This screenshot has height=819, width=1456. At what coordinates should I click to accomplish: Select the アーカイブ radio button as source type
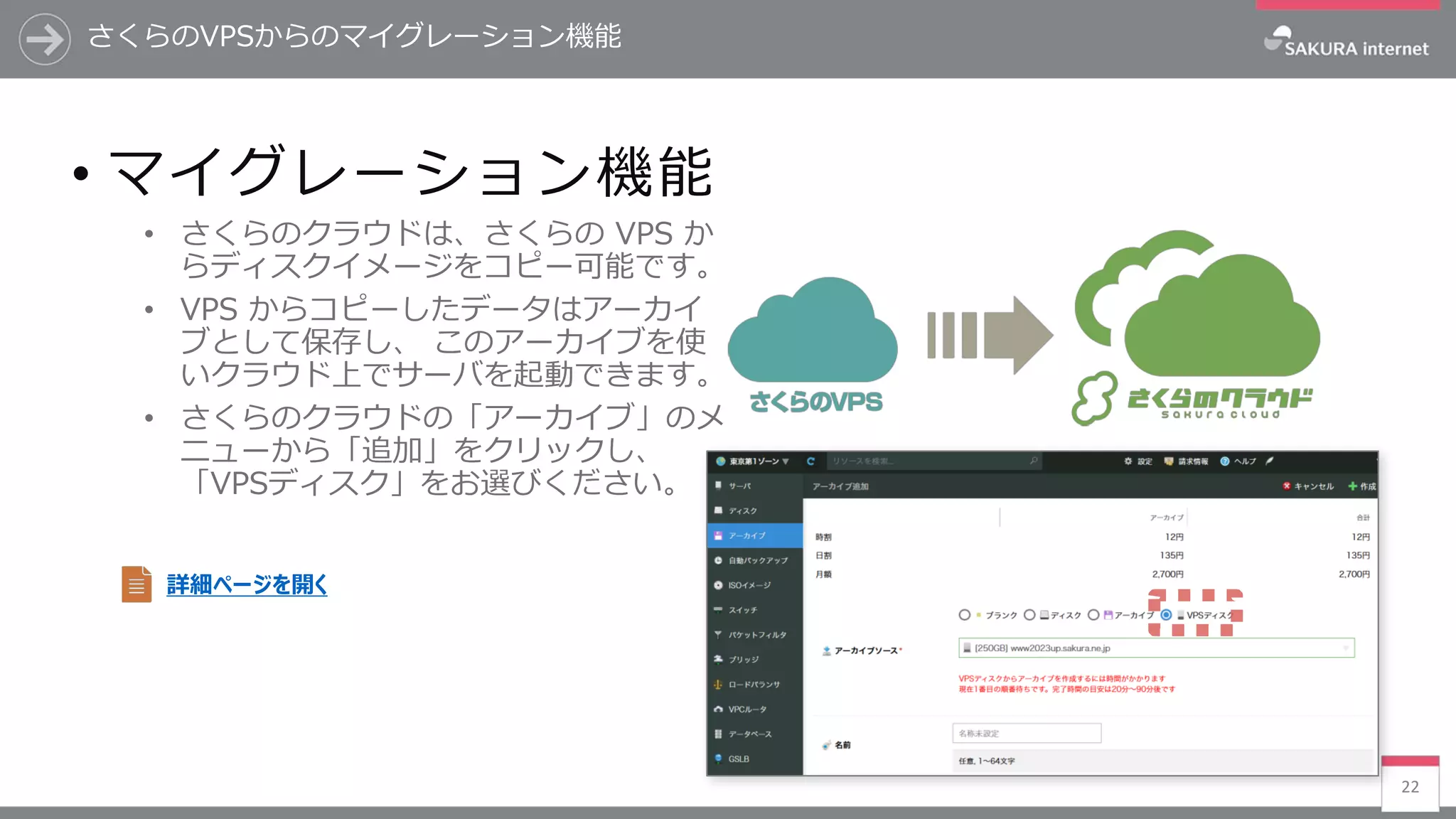click(1093, 615)
